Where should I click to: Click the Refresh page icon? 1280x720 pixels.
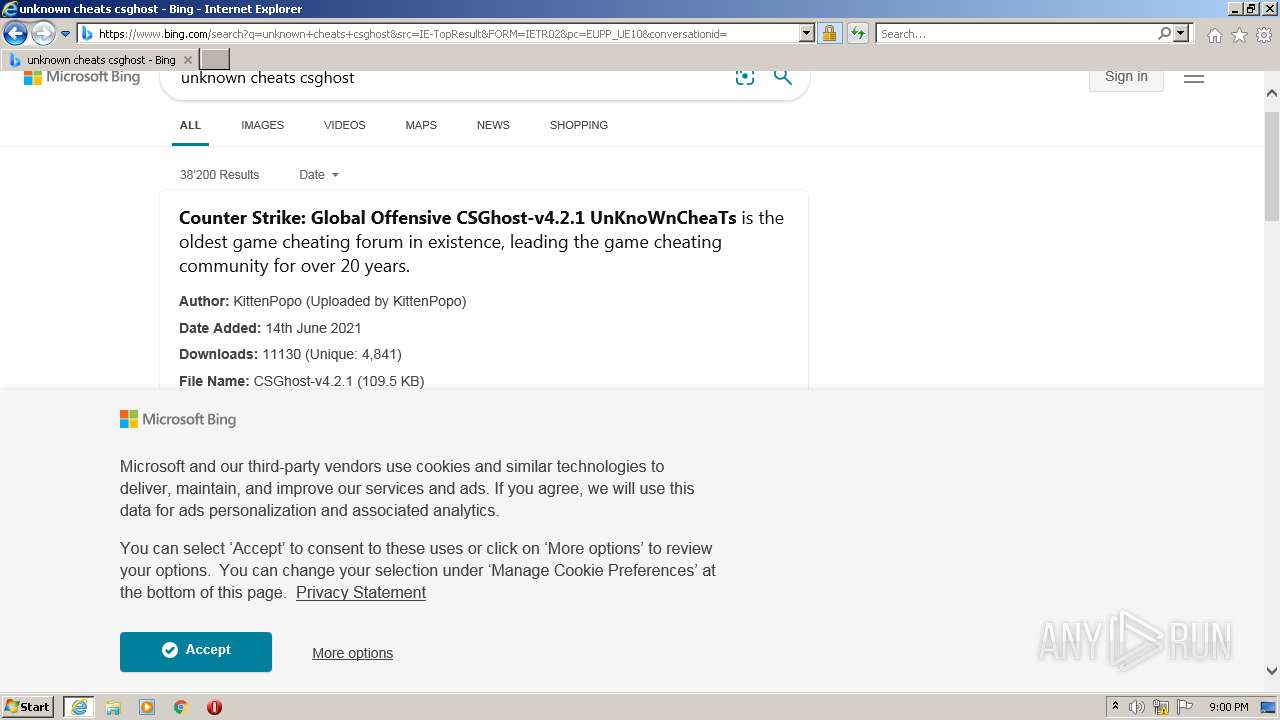tap(858, 34)
